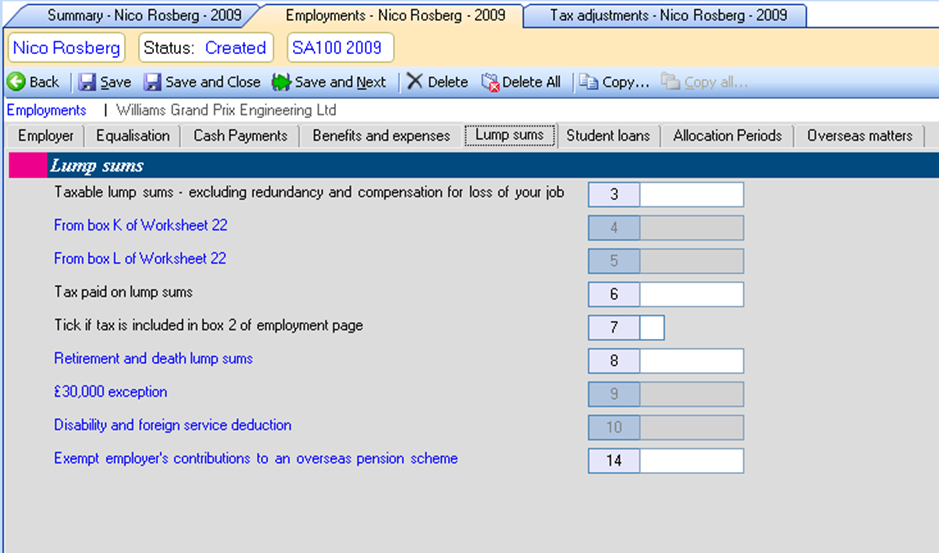
Task: Click Williams Grand Prix Engineering Ltd text
Action: (x=226, y=110)
